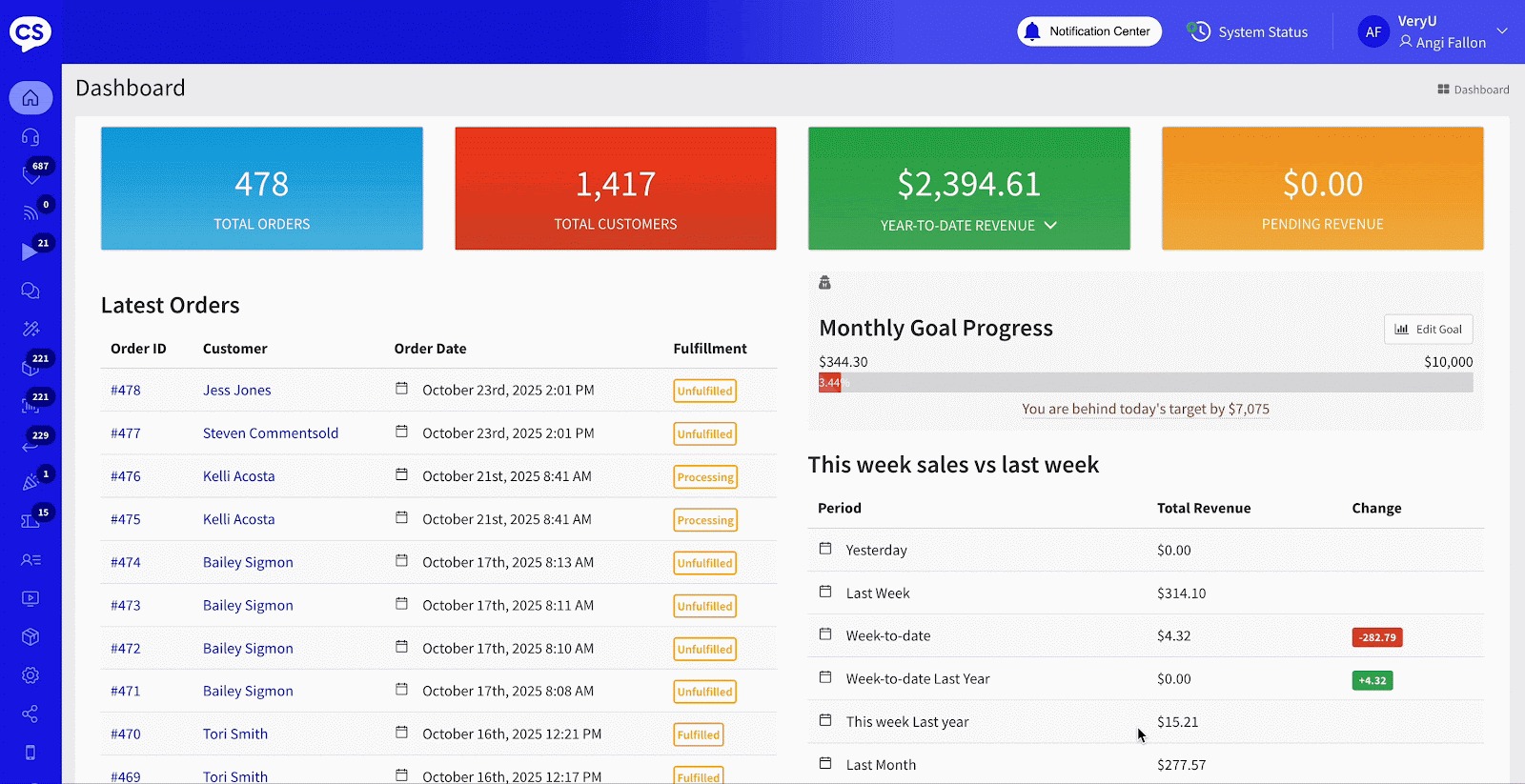
Task: Open the party popper icon in sidebar
Action: click(x=30, y=482)
